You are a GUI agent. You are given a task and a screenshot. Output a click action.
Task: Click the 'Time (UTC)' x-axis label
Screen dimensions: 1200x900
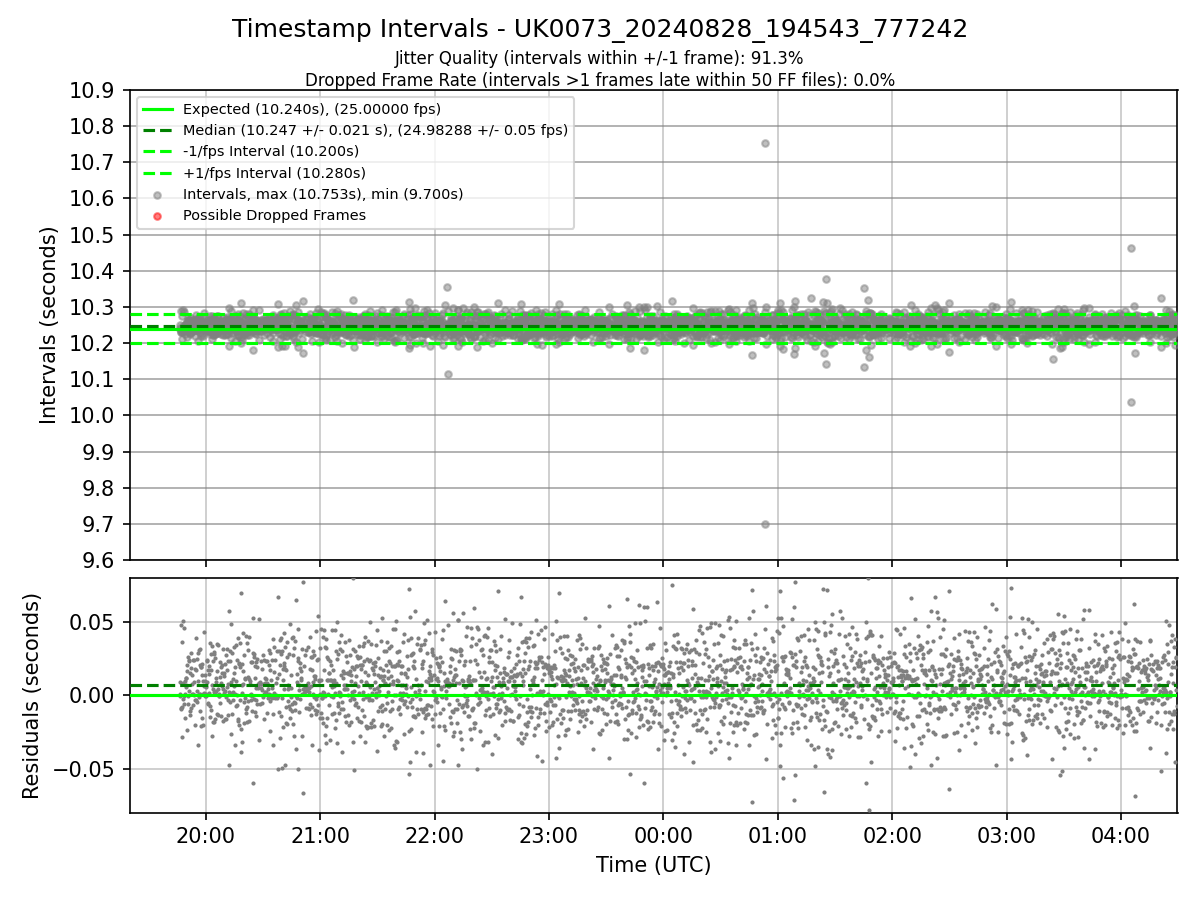tap(653, 865)
